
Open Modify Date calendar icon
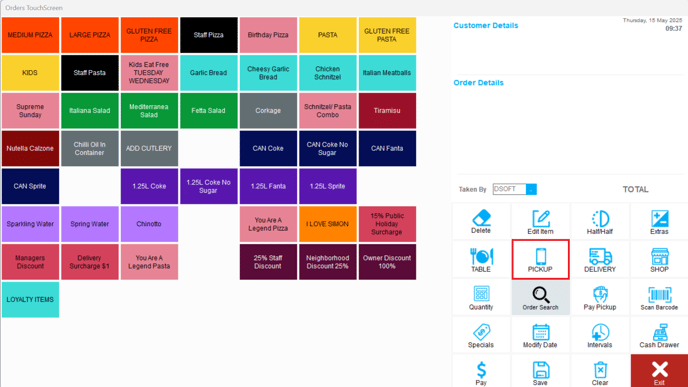pos(541,332)
